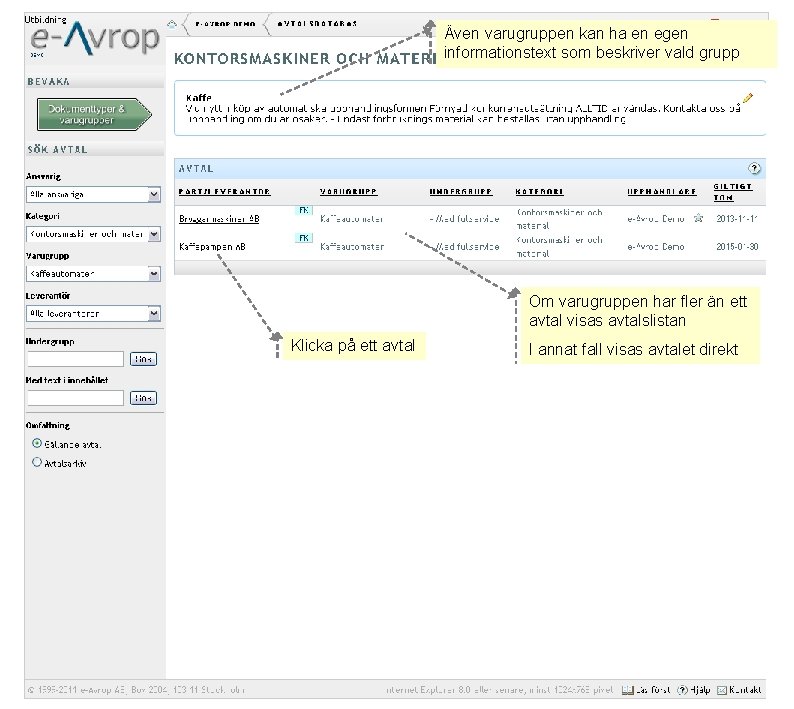Click the star icon on Bryggarmaskiner row

pos(698,218)
